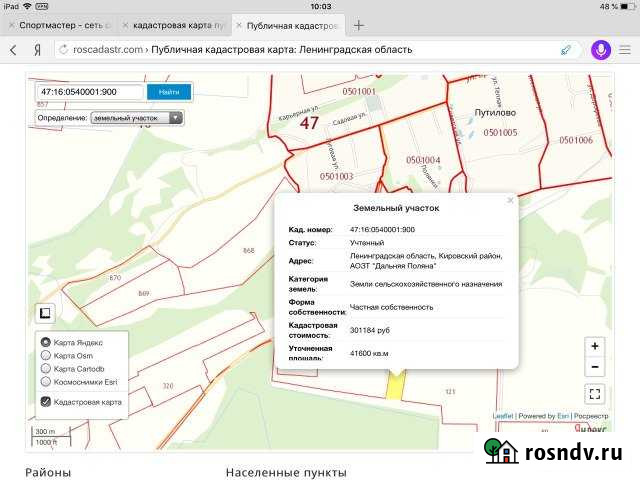Open the Leaflet attribution link
Screen dimensions: 640x480
tap(502, 416)
